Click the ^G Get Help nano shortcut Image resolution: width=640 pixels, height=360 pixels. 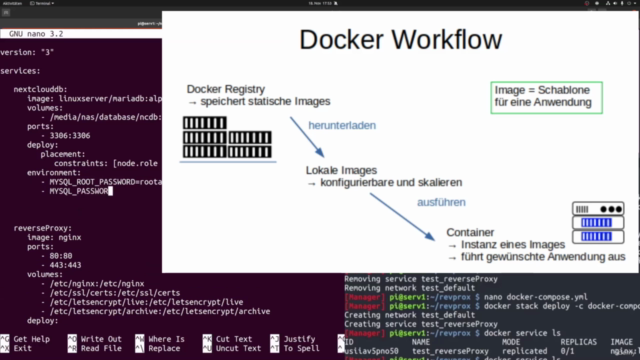[x=25, y=339]
